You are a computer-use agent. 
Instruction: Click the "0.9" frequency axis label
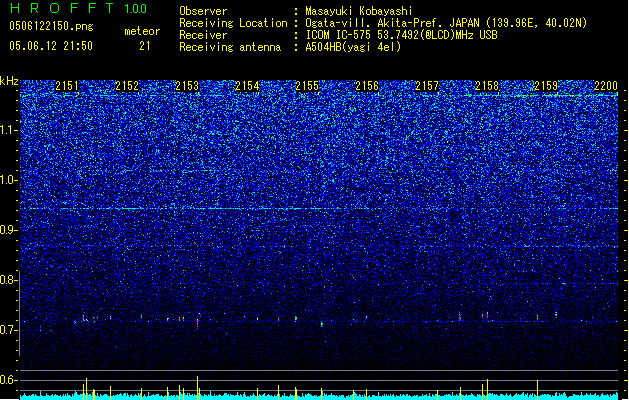click(9, 230)
